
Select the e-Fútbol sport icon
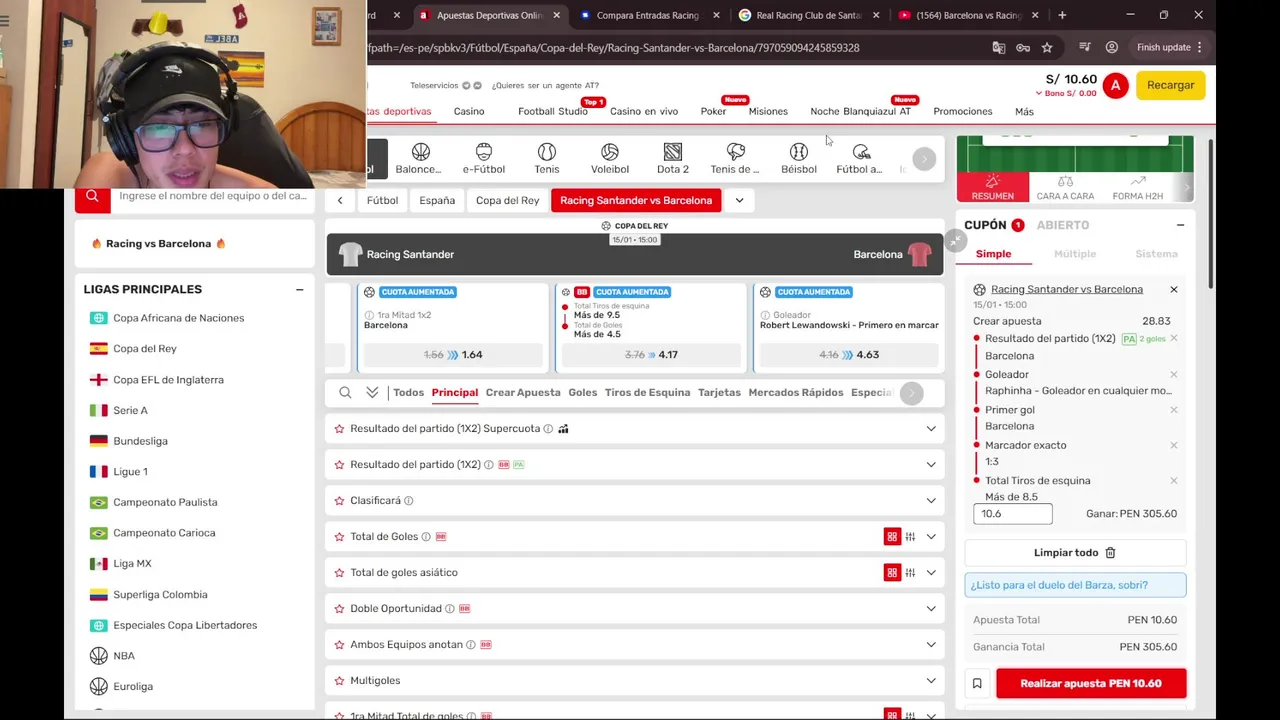pos(484,151)
